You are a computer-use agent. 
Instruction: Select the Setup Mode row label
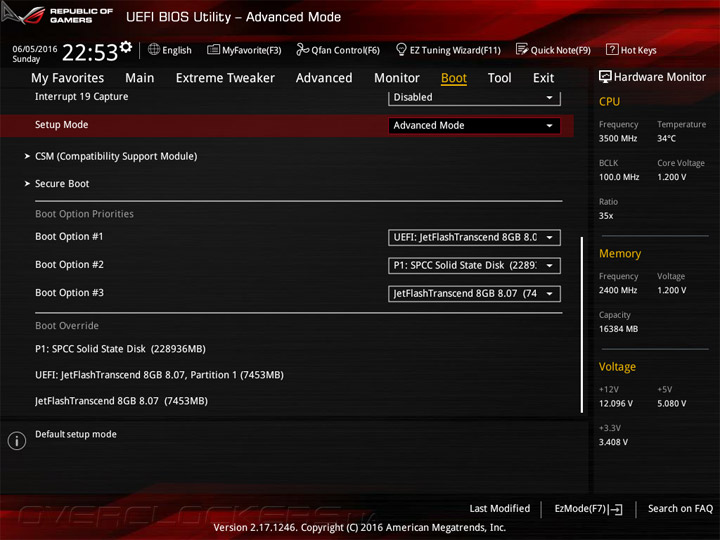tap(62, 125)
